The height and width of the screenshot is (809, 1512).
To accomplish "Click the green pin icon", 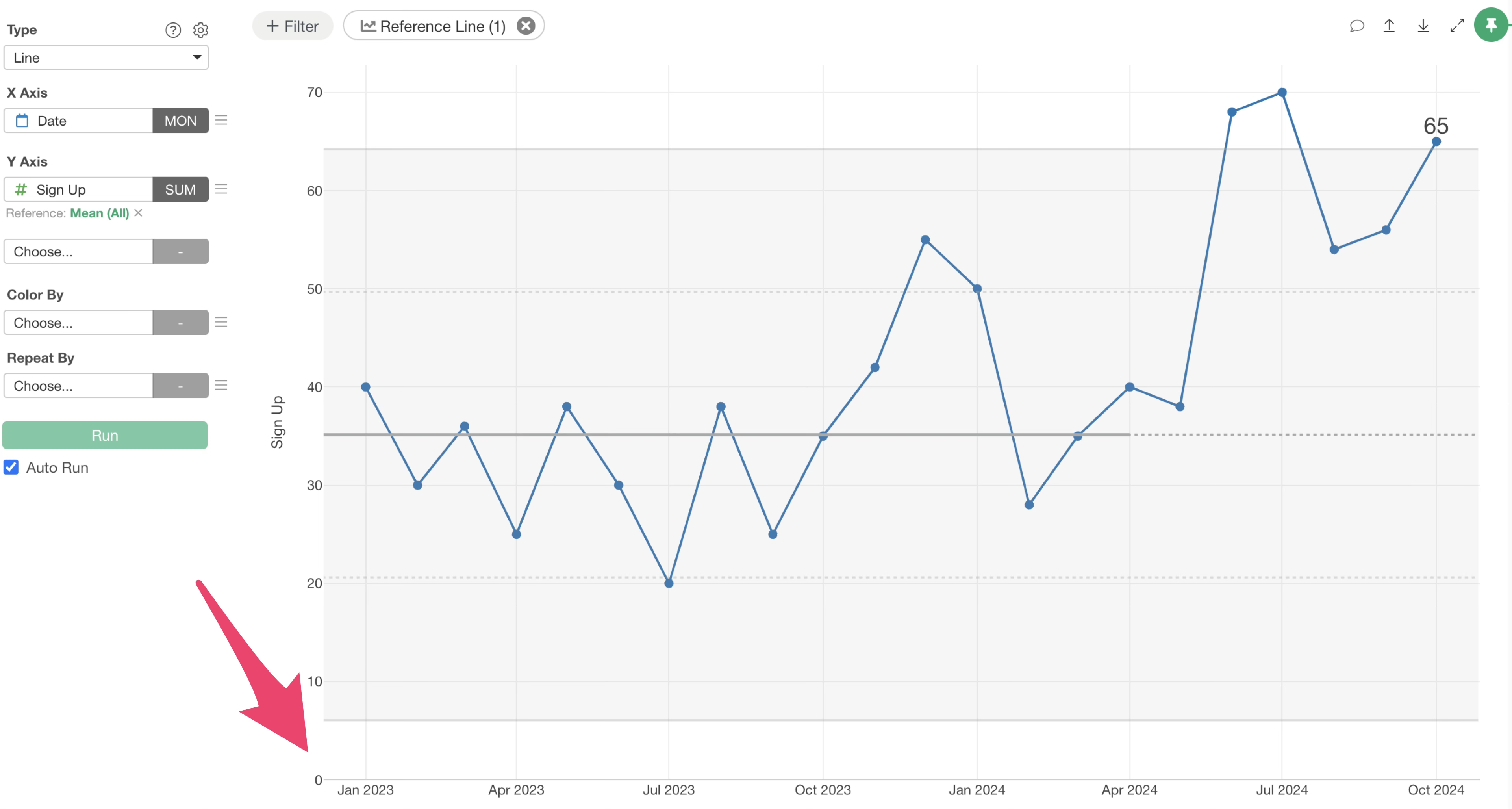I will (x=1491, y=25).
